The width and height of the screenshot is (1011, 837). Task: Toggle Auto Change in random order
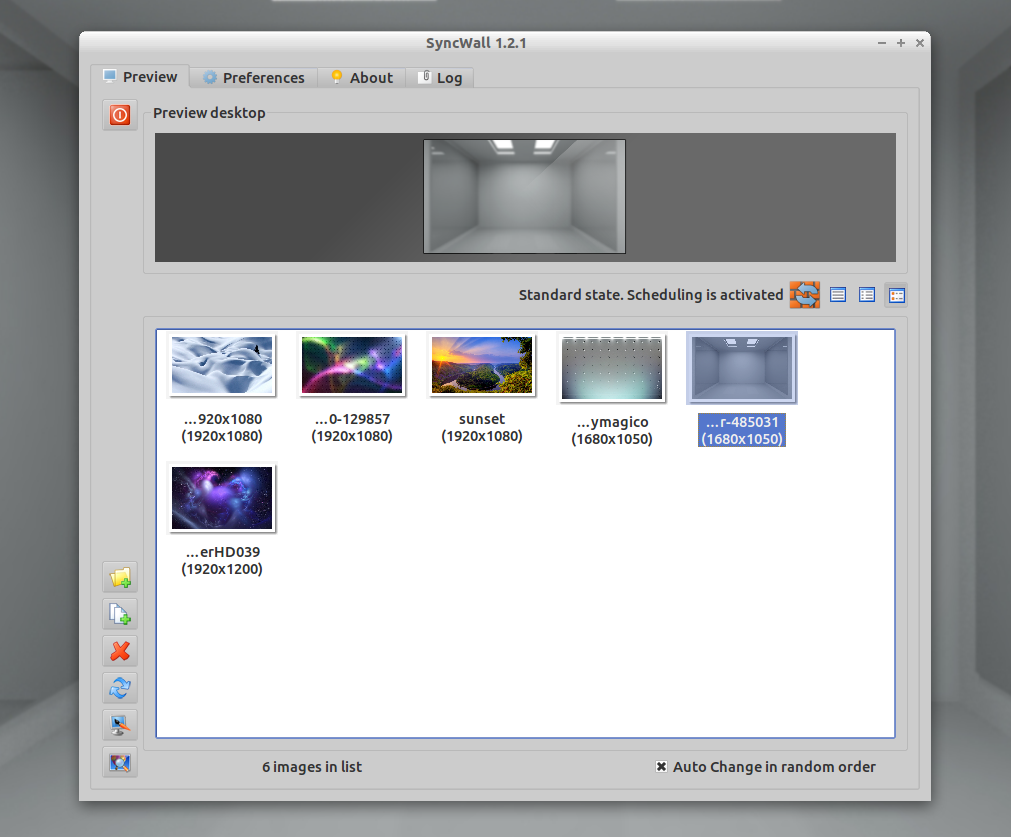(x=661, y=767)
